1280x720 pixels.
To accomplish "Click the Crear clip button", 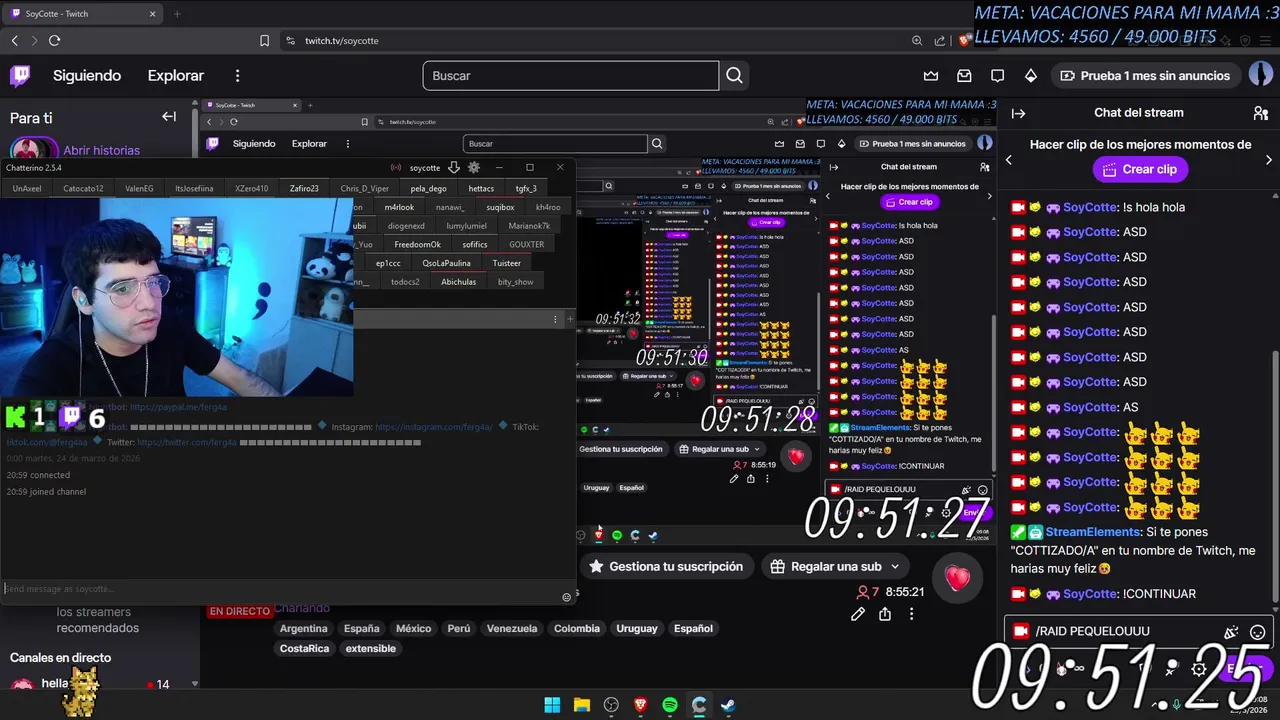I will point(1140,170).
